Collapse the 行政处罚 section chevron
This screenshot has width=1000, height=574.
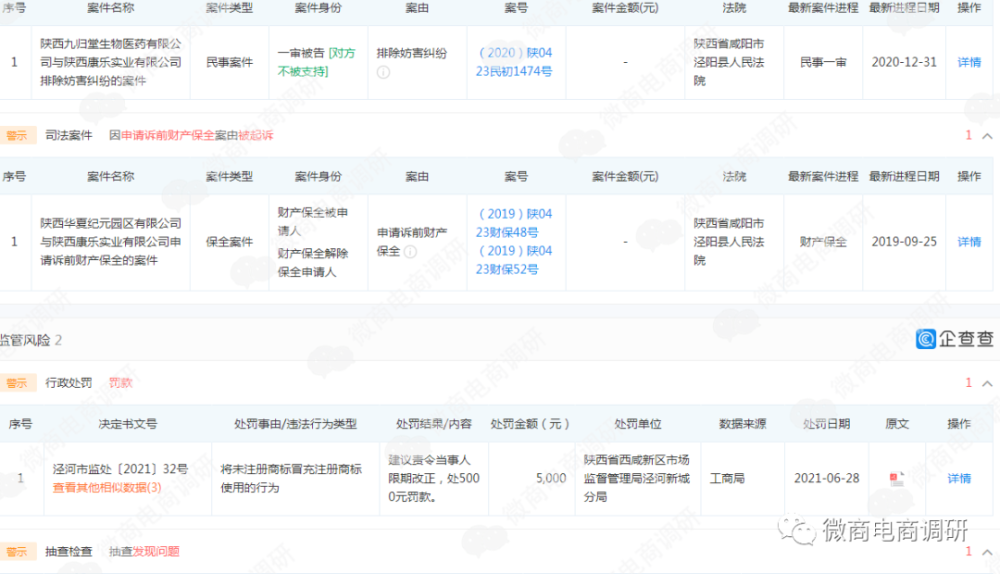coord(987,383)
